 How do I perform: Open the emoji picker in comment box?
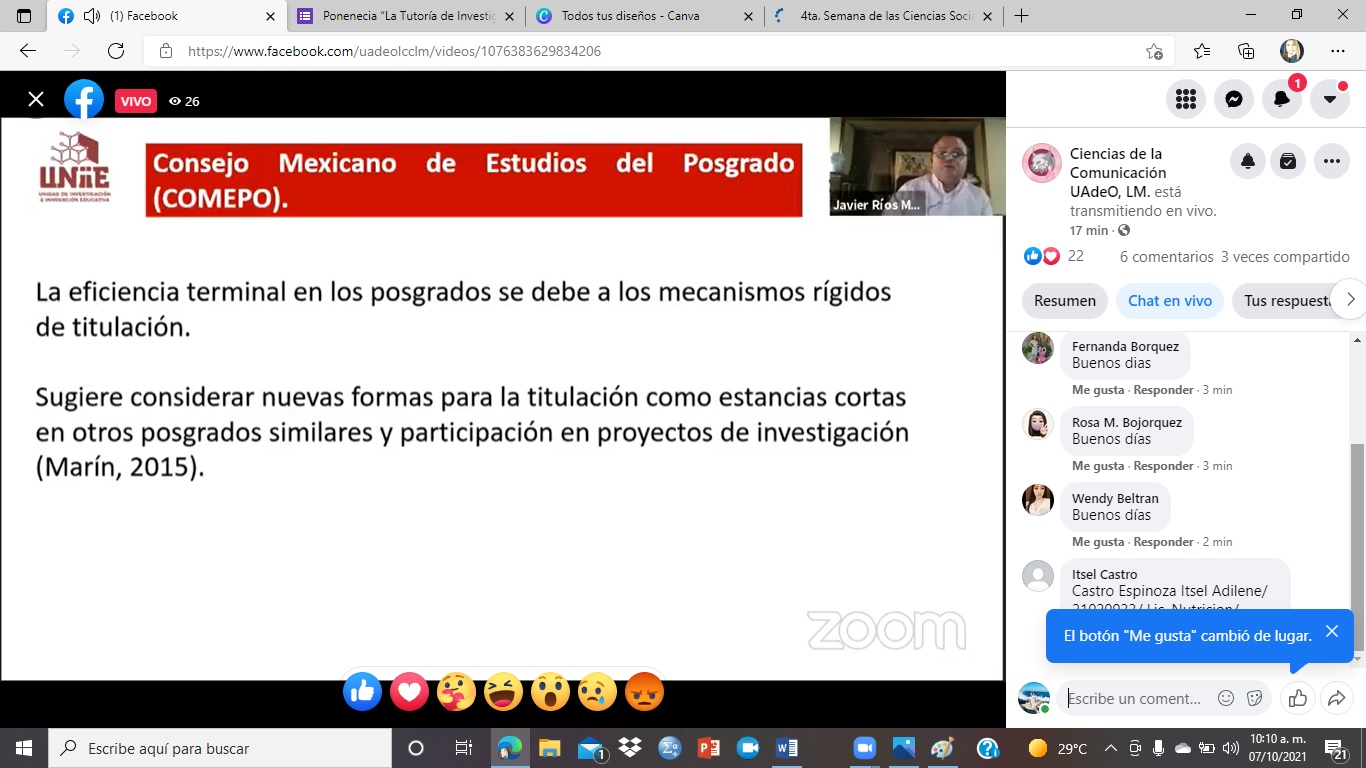pyautogui.click(x=1226, y=698)
